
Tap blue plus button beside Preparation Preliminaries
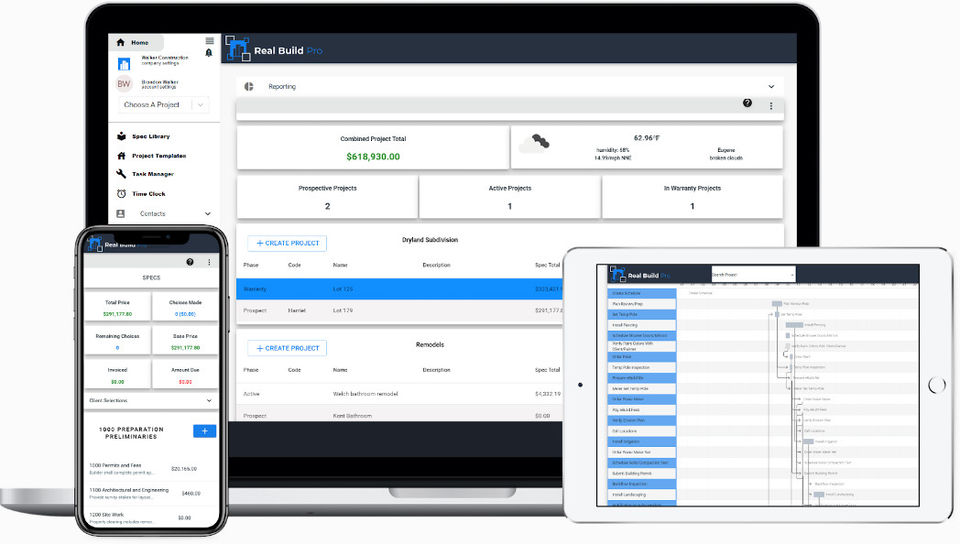point(204,431)
